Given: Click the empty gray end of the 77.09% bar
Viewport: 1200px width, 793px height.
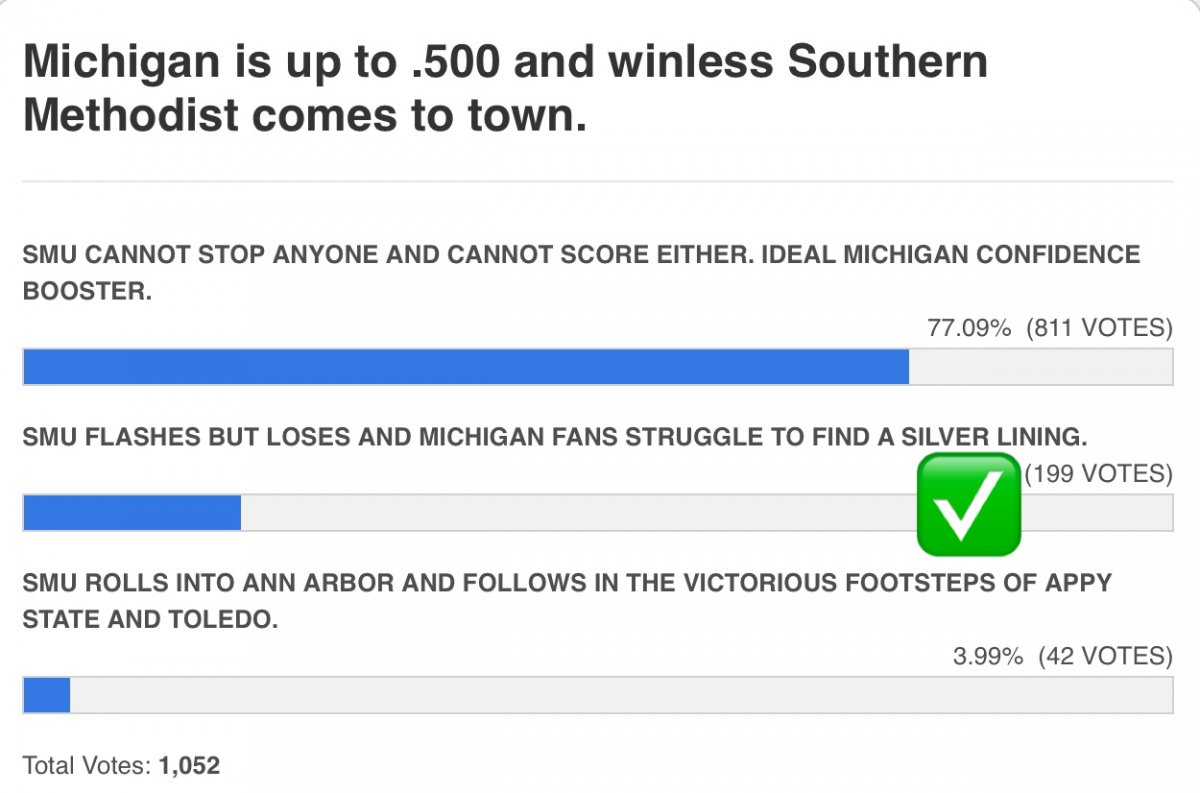Looking at the screenshot, I should click(1040, 367).
